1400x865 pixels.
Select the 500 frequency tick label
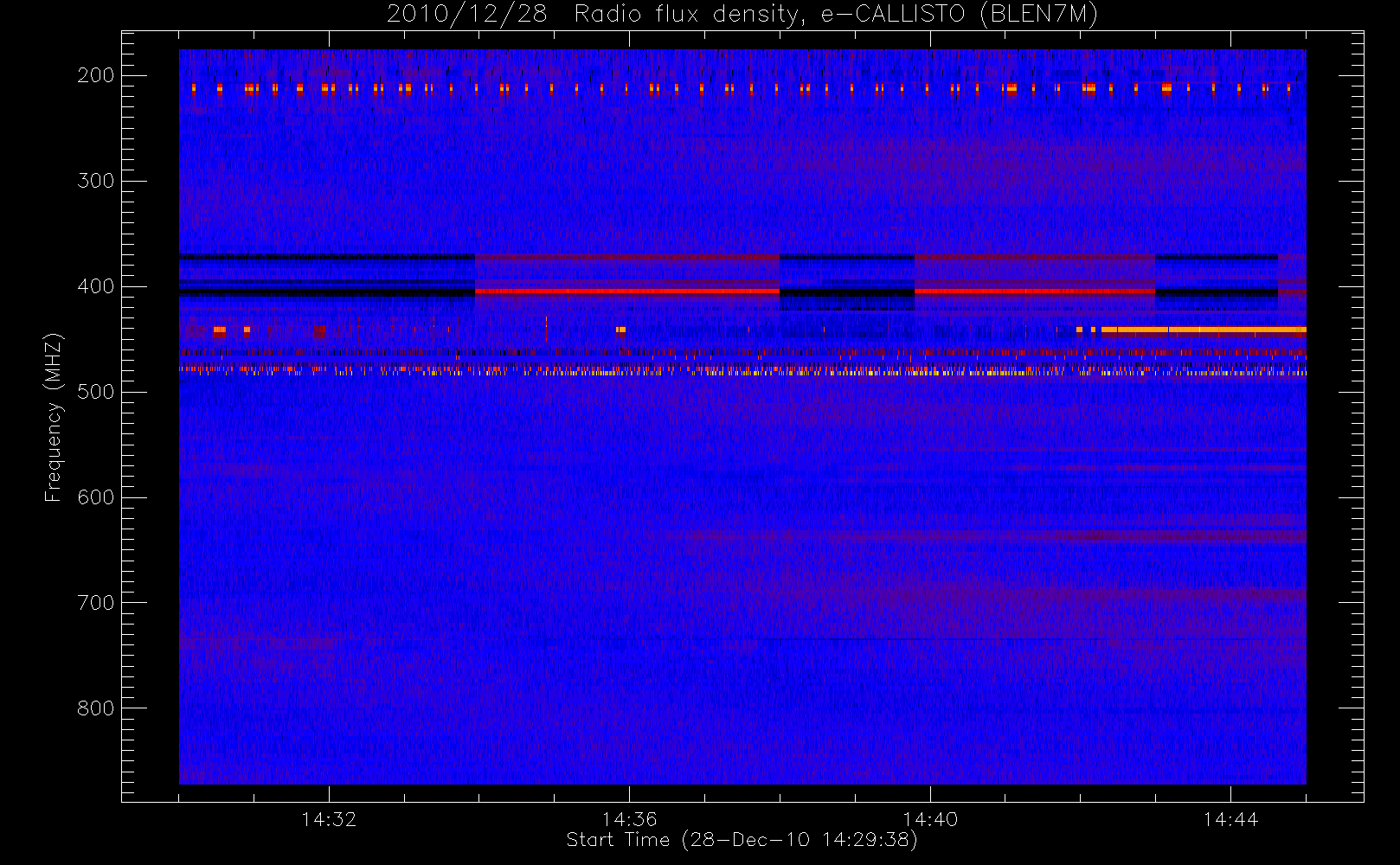pyautogui.click(x=96, y=392)
